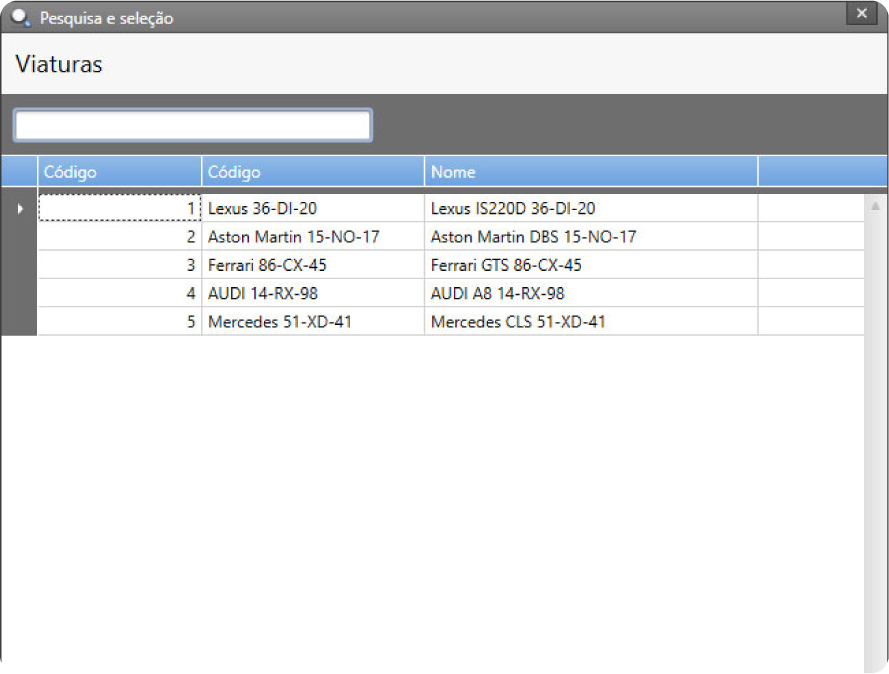The height and width of the screenshot is (674, 889).
Task: Click the code cell with number 1
Action: coord(119,209)
